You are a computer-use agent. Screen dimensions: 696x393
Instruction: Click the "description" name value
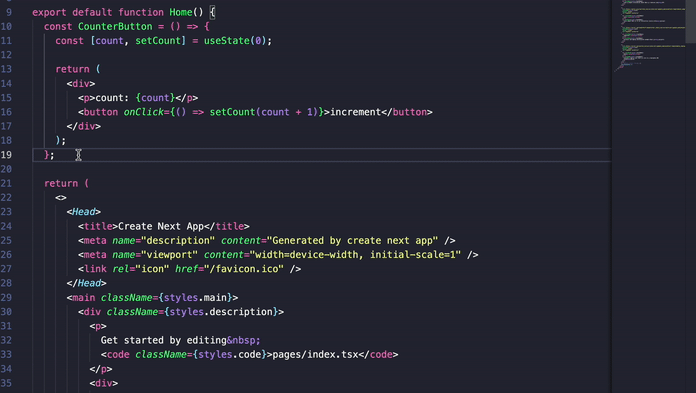pyautogui.click(x=178, y=240)
